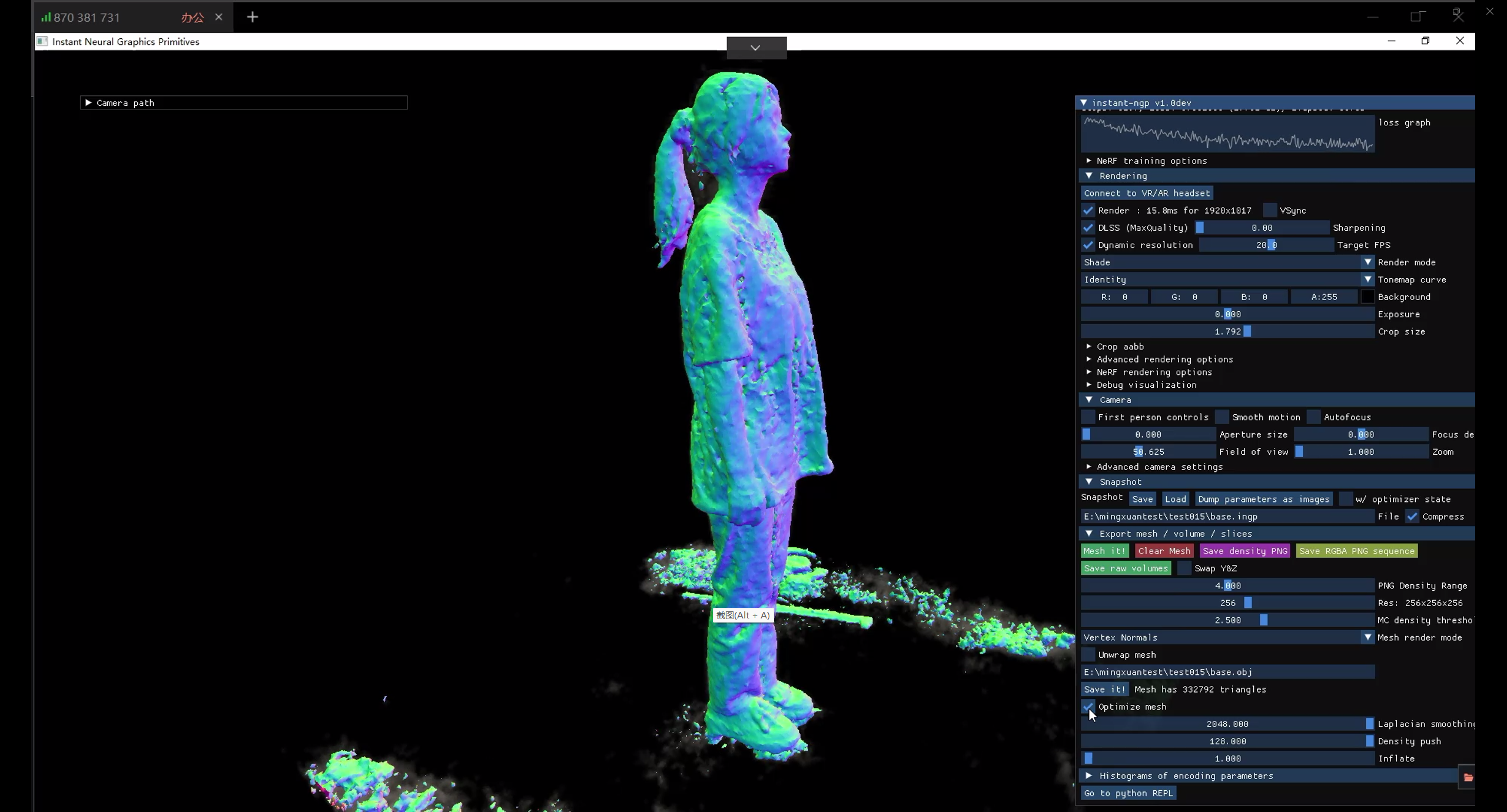Click the Field of view slider
The image size is (1507, 812).
pos(1148,452)
